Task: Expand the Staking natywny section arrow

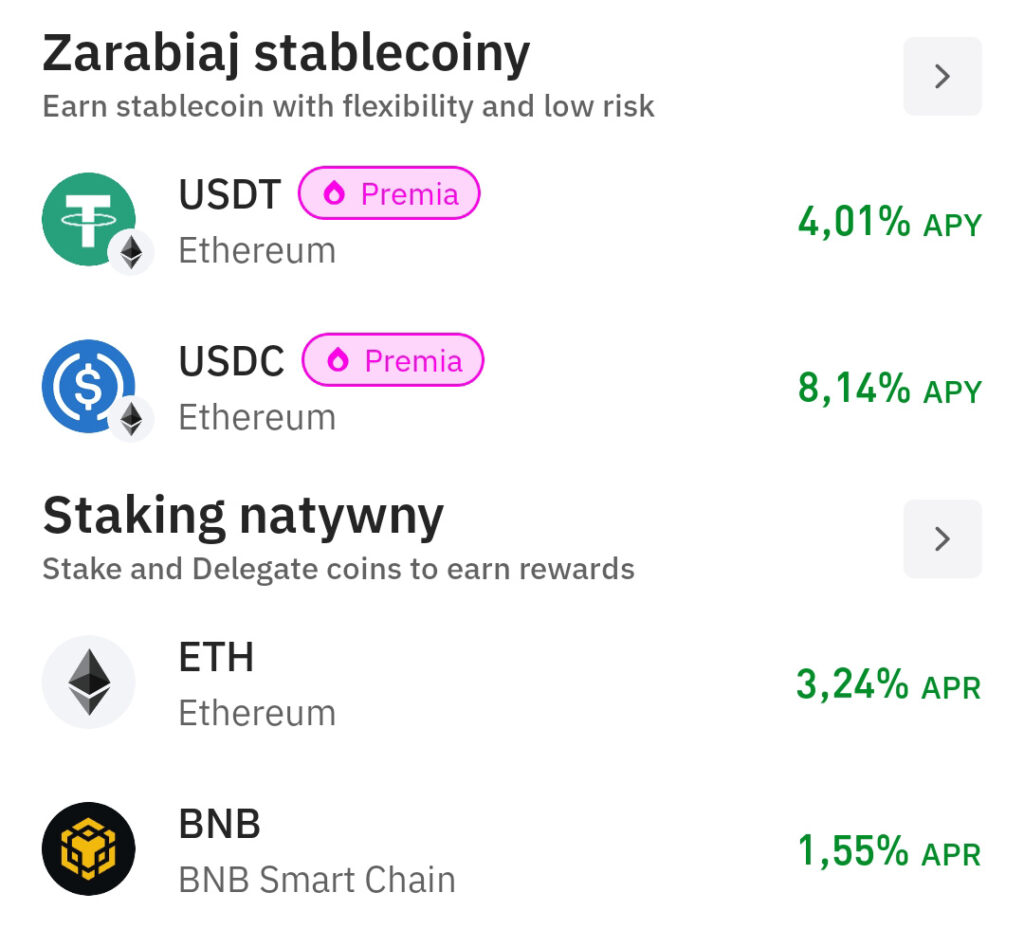Action: point(942,539)
